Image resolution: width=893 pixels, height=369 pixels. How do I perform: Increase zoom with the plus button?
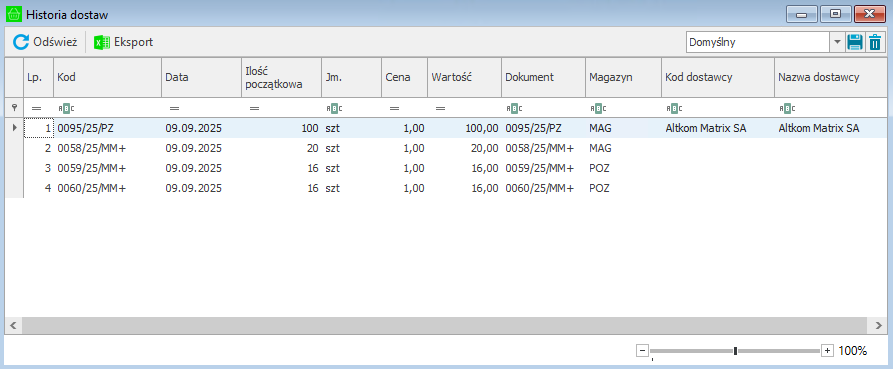pyautogui.click(x=827, y=351)
